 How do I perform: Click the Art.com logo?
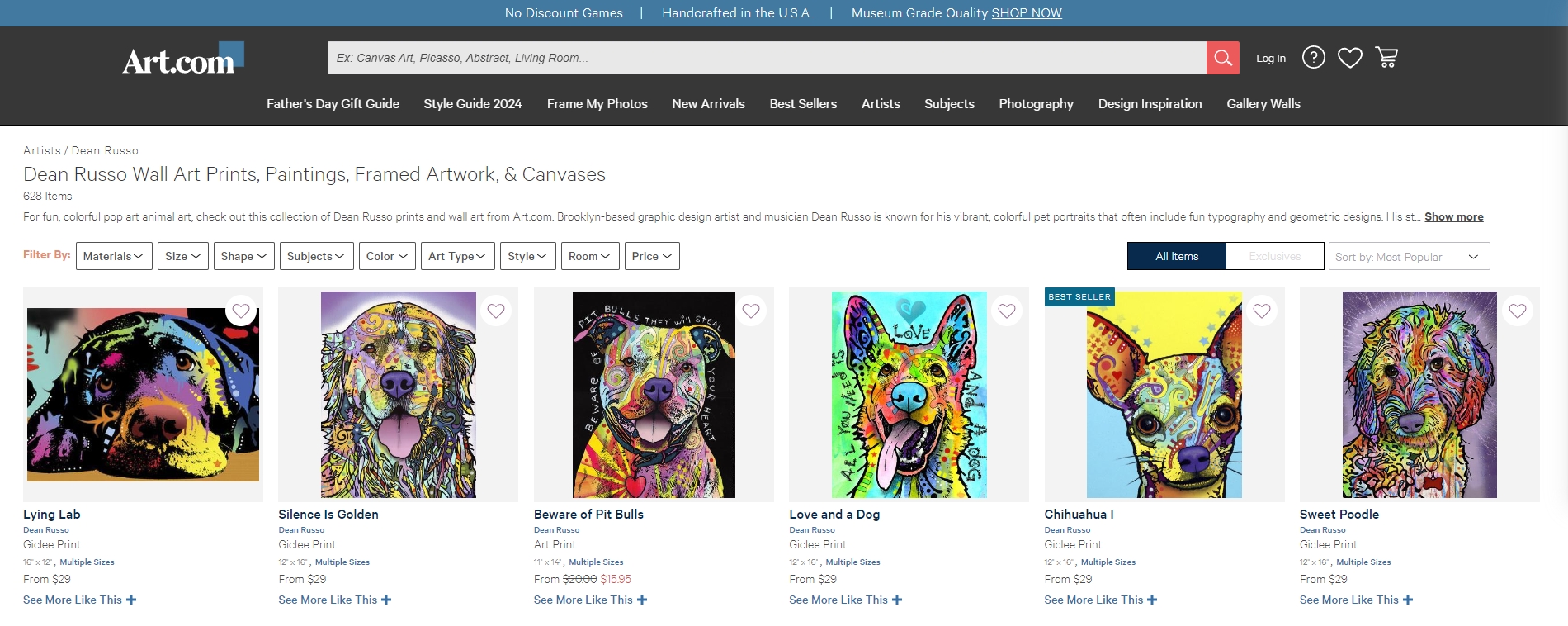pos(182,59)
